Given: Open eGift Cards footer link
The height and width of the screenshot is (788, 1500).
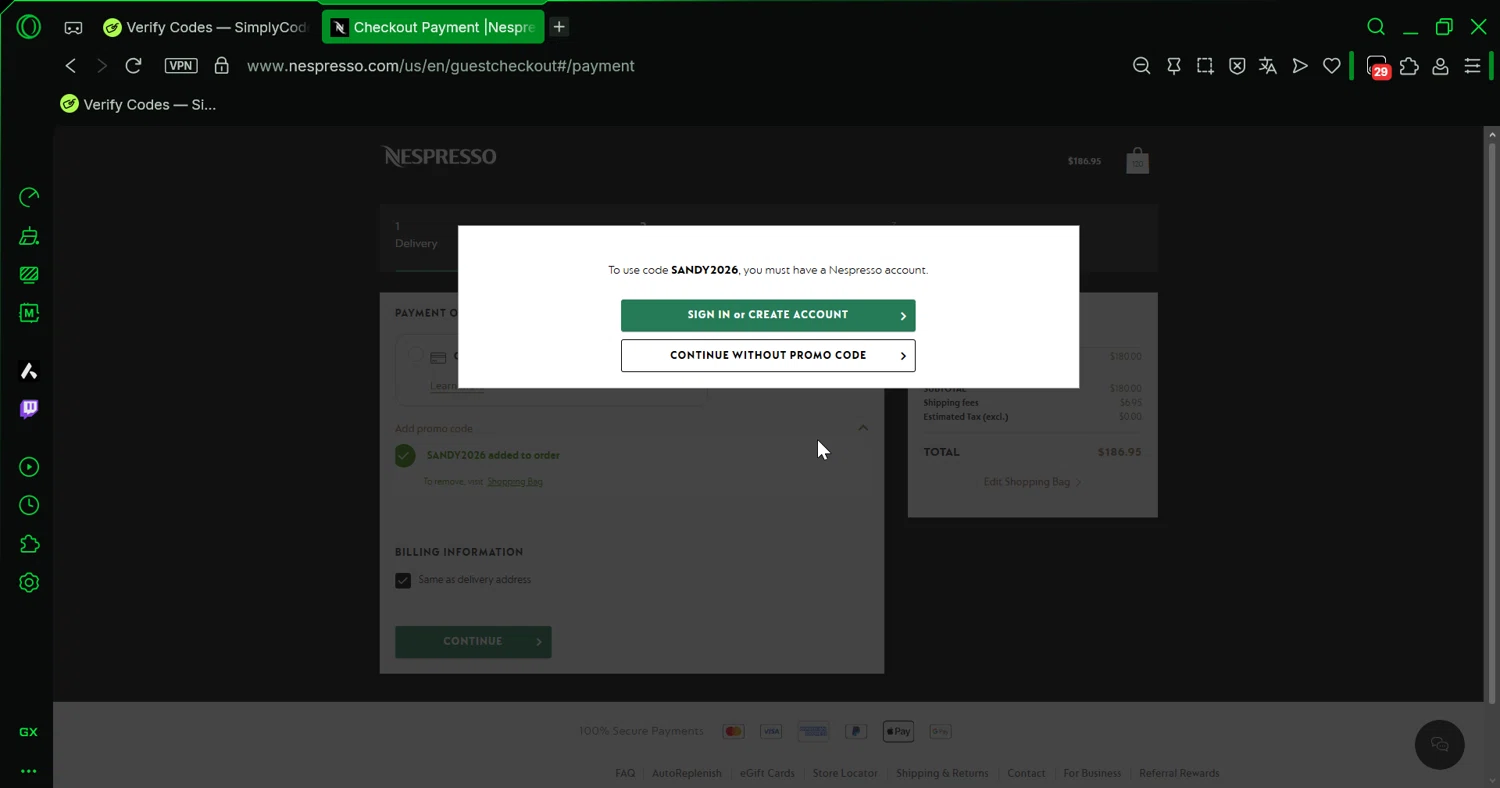Looking at the screenshot, I should [767, 773].
